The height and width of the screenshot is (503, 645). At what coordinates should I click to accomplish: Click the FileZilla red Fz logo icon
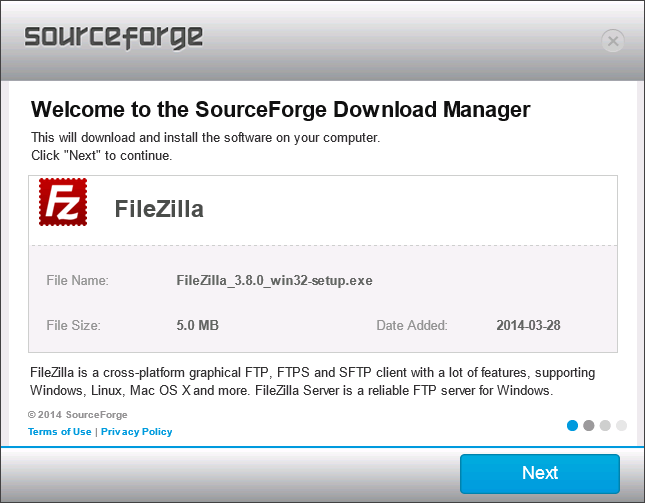click(63, 202)
